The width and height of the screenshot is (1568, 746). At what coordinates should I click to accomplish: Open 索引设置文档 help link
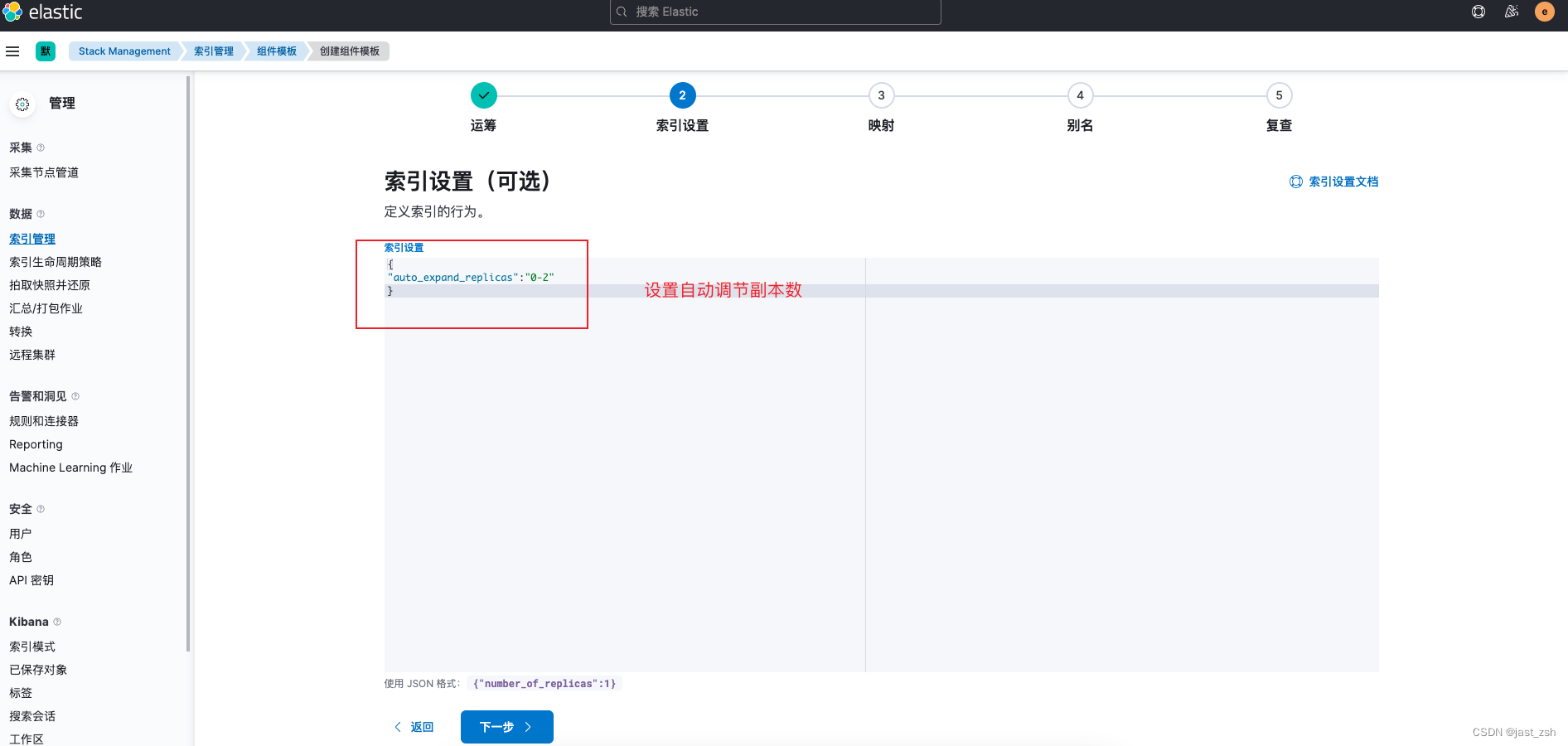pyautogui.click(x=1334, y=182)
